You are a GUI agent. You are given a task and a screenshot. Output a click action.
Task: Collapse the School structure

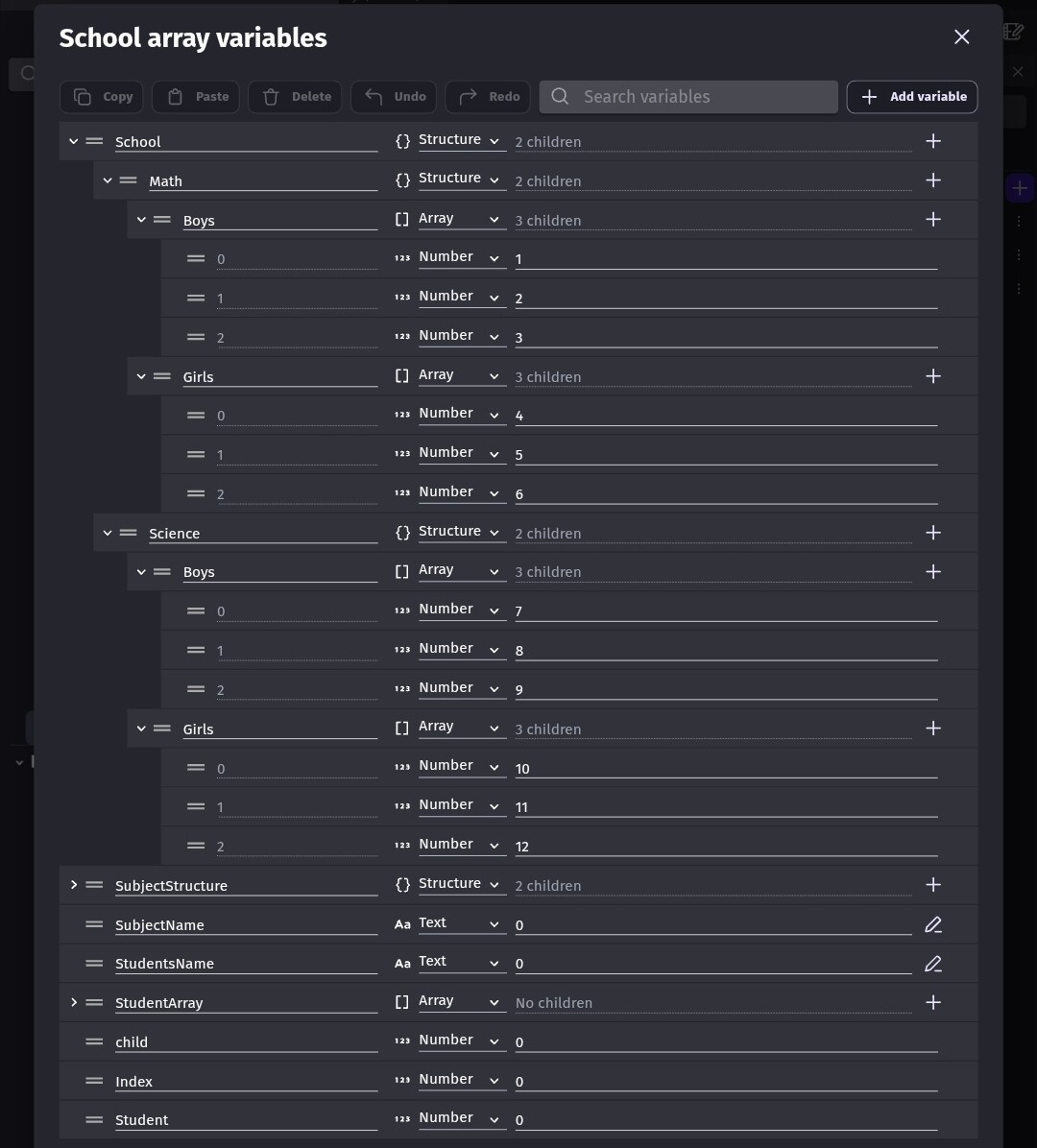[73, 141]
